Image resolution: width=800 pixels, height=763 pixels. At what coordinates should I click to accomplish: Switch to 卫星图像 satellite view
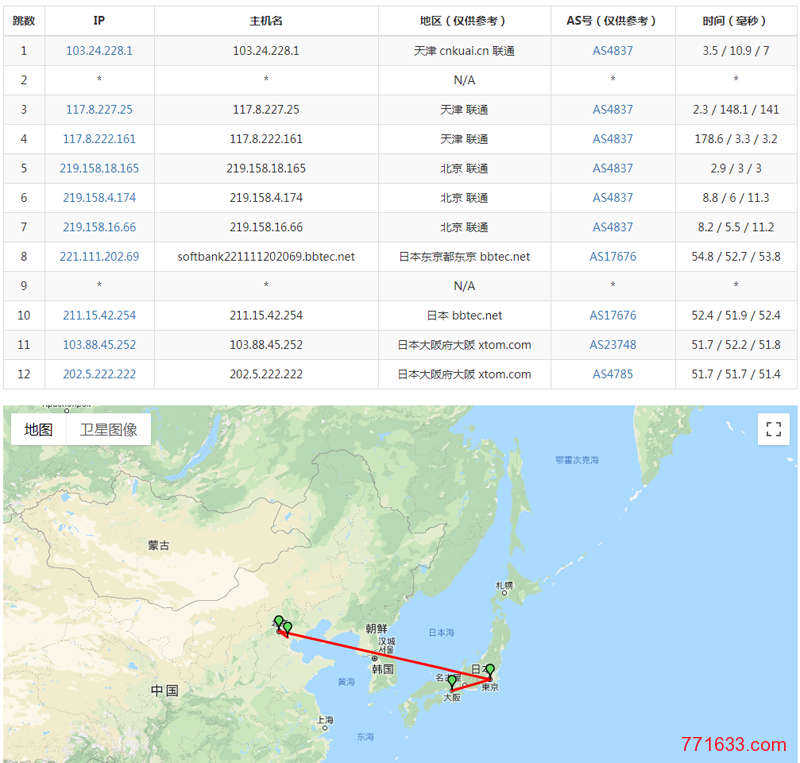pos(108,429)
